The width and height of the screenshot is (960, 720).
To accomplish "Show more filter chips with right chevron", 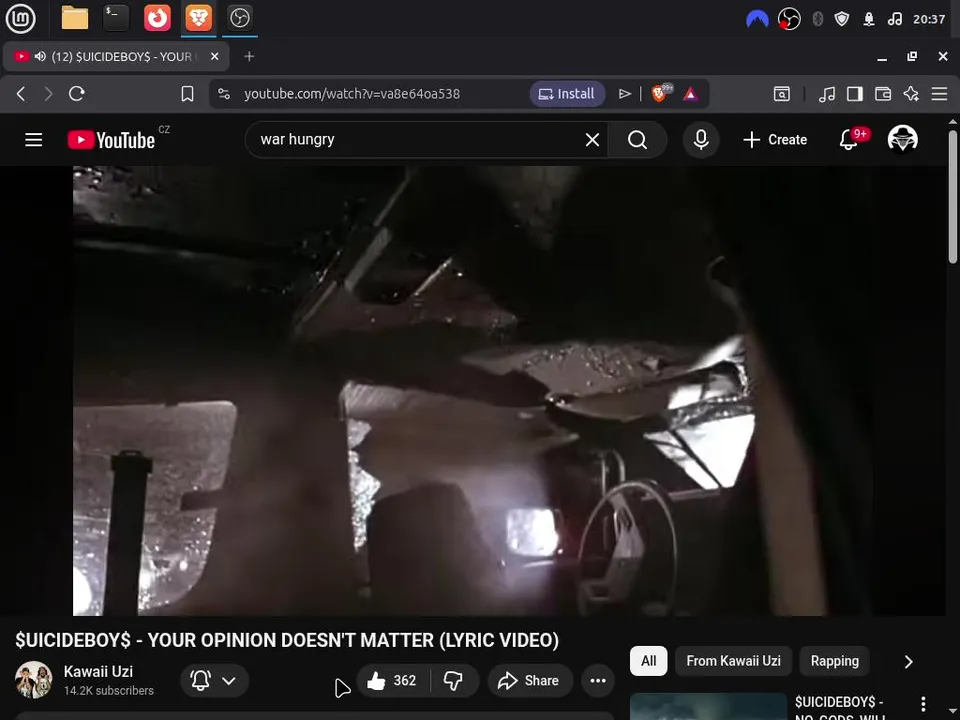I will click(x=909, y=662).
